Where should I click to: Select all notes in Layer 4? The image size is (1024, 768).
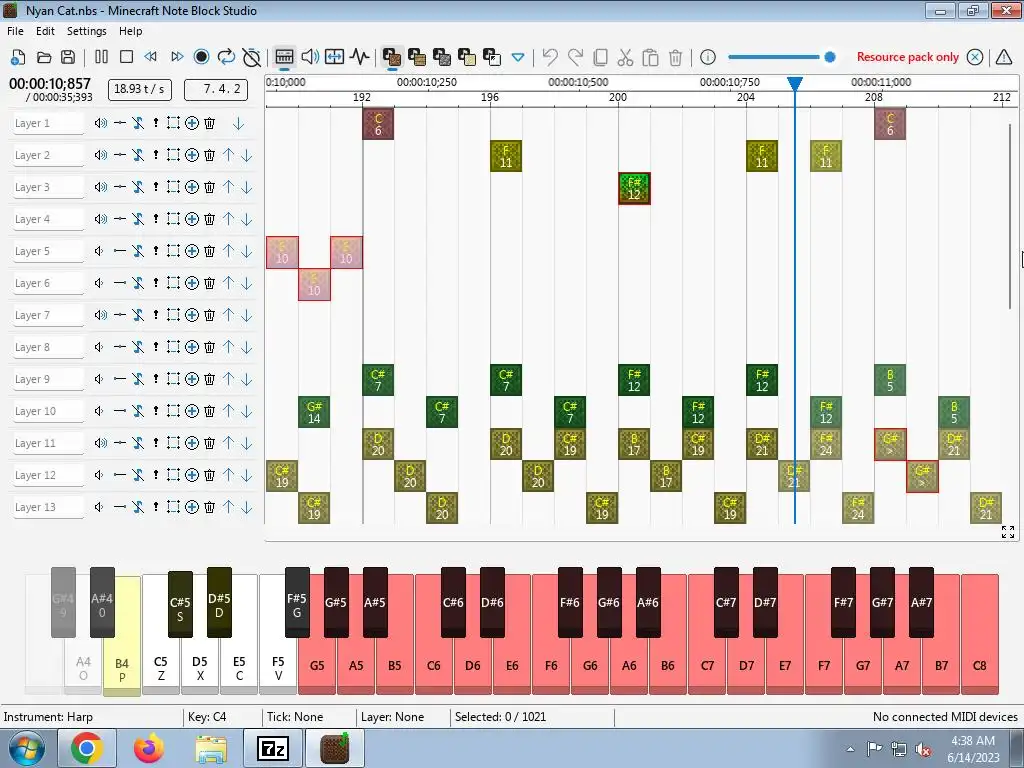click(172, 219)
